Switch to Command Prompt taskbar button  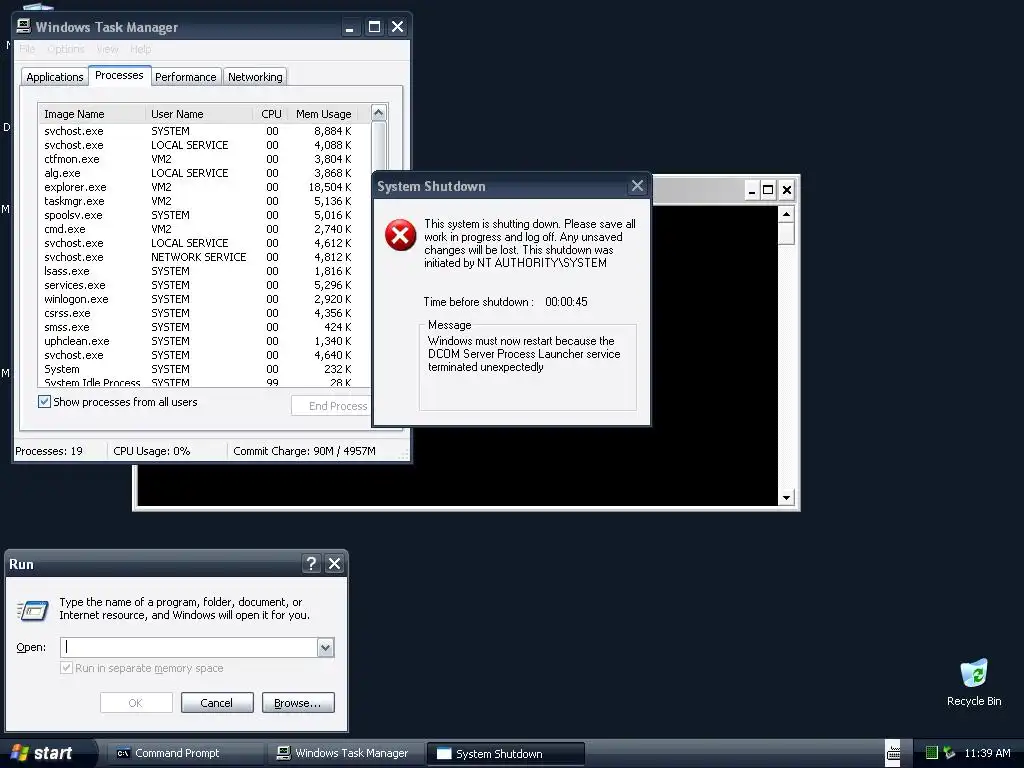pos(185,753)
